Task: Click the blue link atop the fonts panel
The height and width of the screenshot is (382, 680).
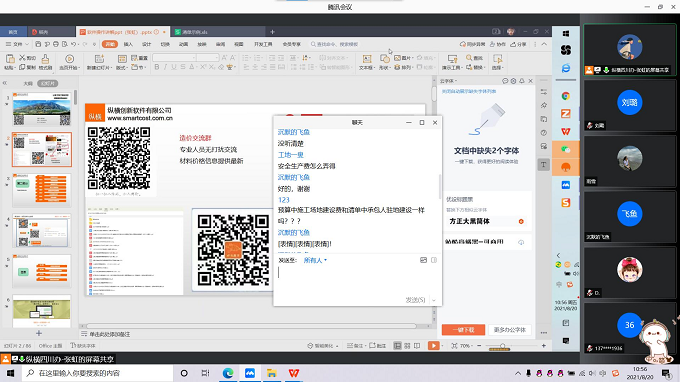Action: click(x=469, y=91)
